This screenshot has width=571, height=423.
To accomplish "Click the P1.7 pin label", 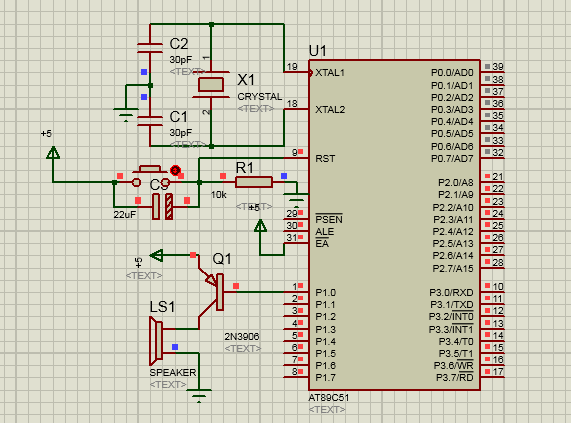I will (x=326, y=378).
